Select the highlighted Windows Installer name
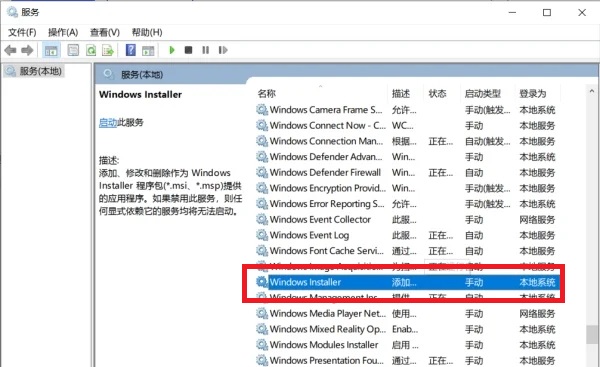This screenshot has width=600, height=367. [305, 282]
